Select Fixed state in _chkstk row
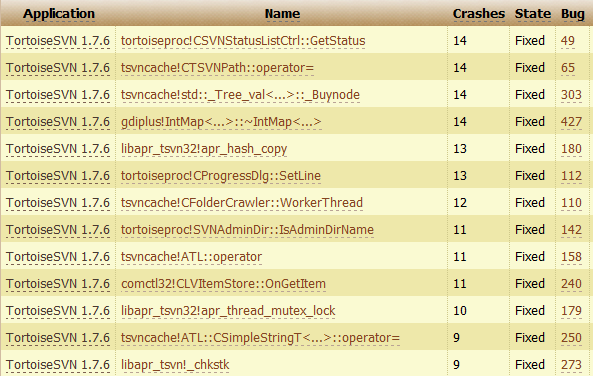This screenshot has width=593, height=376. point(530,365)
